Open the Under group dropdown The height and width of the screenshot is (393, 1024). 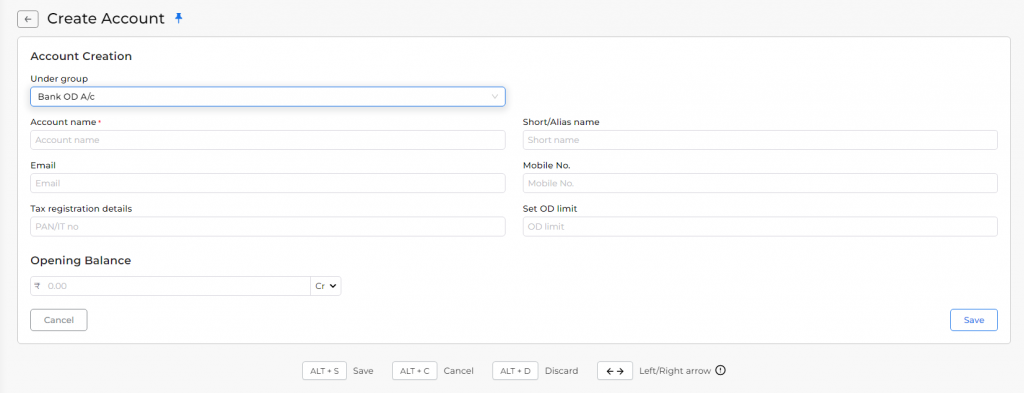tap(268, 97)
